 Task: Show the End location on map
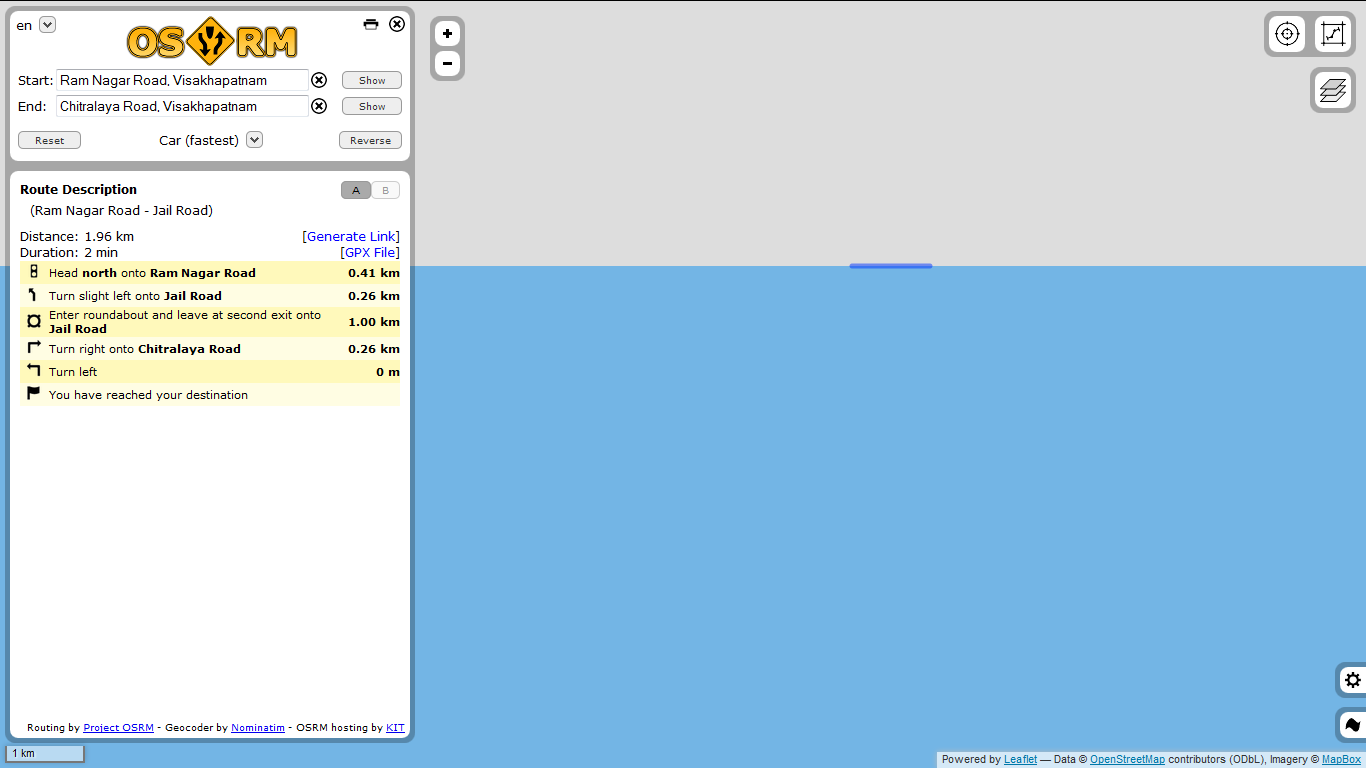pos(372,106)
